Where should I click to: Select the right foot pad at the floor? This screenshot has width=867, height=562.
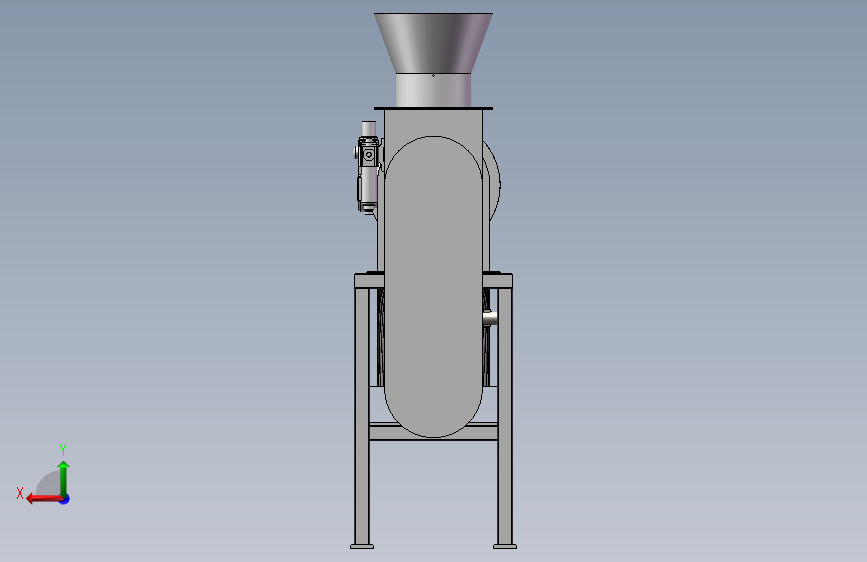tap(505, 547)
